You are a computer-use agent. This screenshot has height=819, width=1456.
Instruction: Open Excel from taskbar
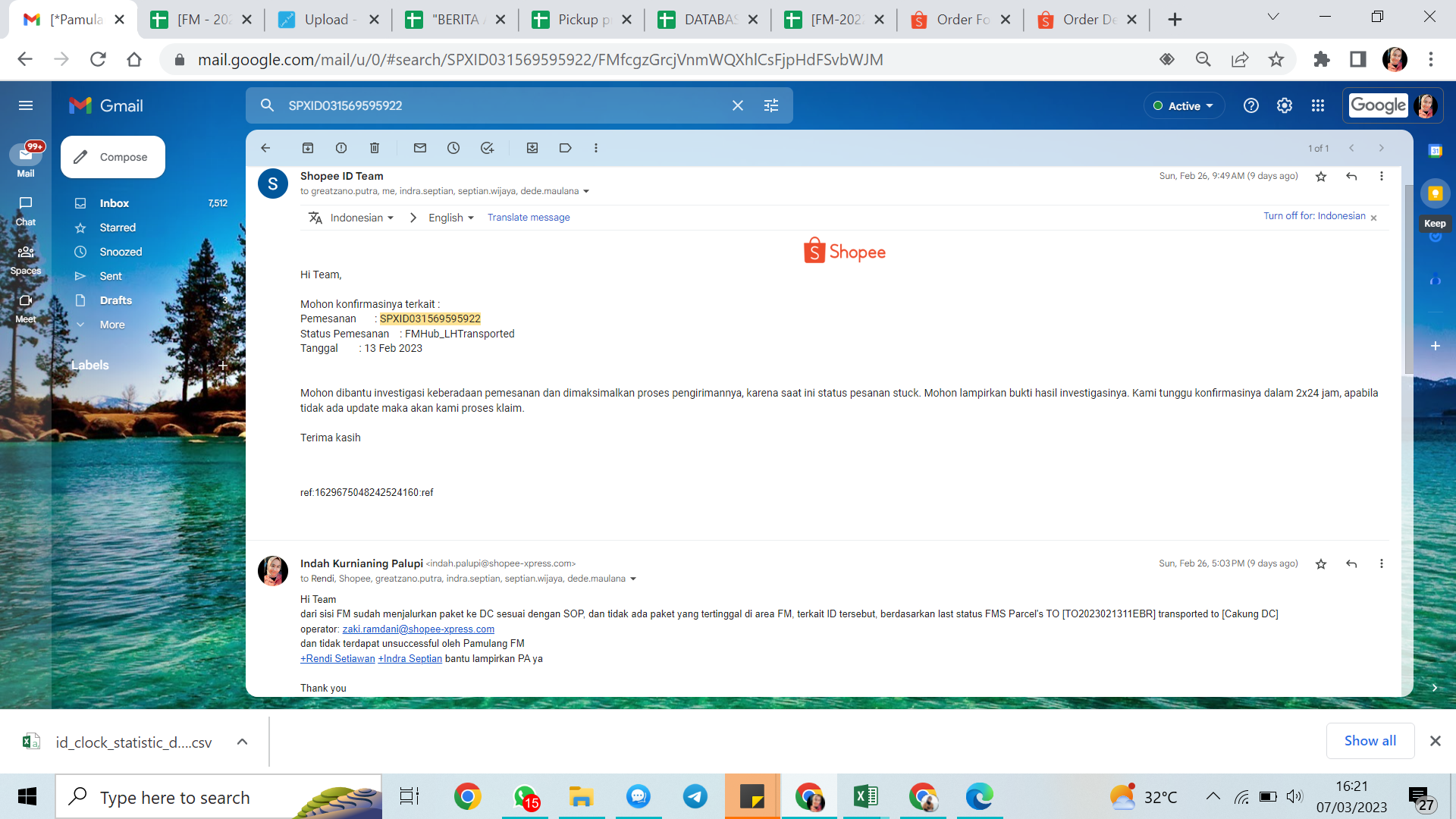865,796
